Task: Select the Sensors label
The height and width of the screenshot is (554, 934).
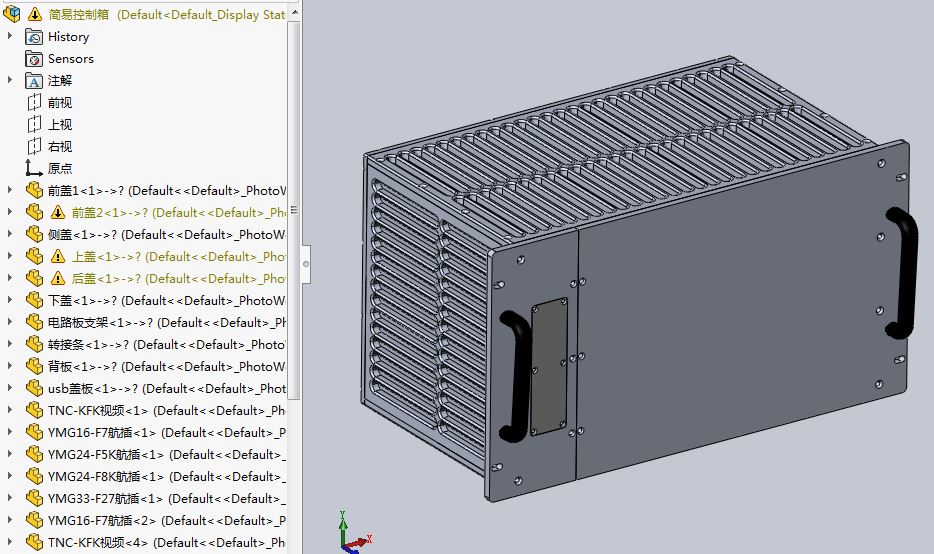Action: tap(71, 59)
